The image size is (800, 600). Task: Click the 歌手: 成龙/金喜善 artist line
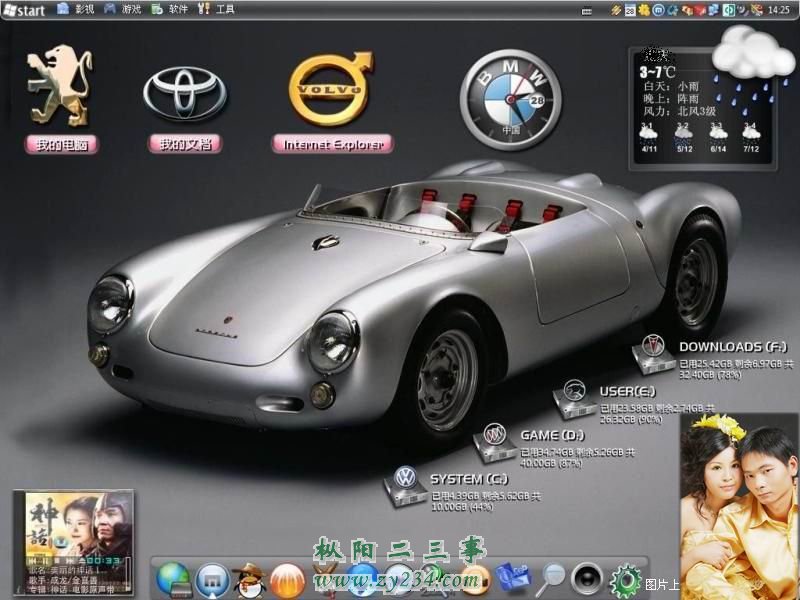click(x=64, y=581)
